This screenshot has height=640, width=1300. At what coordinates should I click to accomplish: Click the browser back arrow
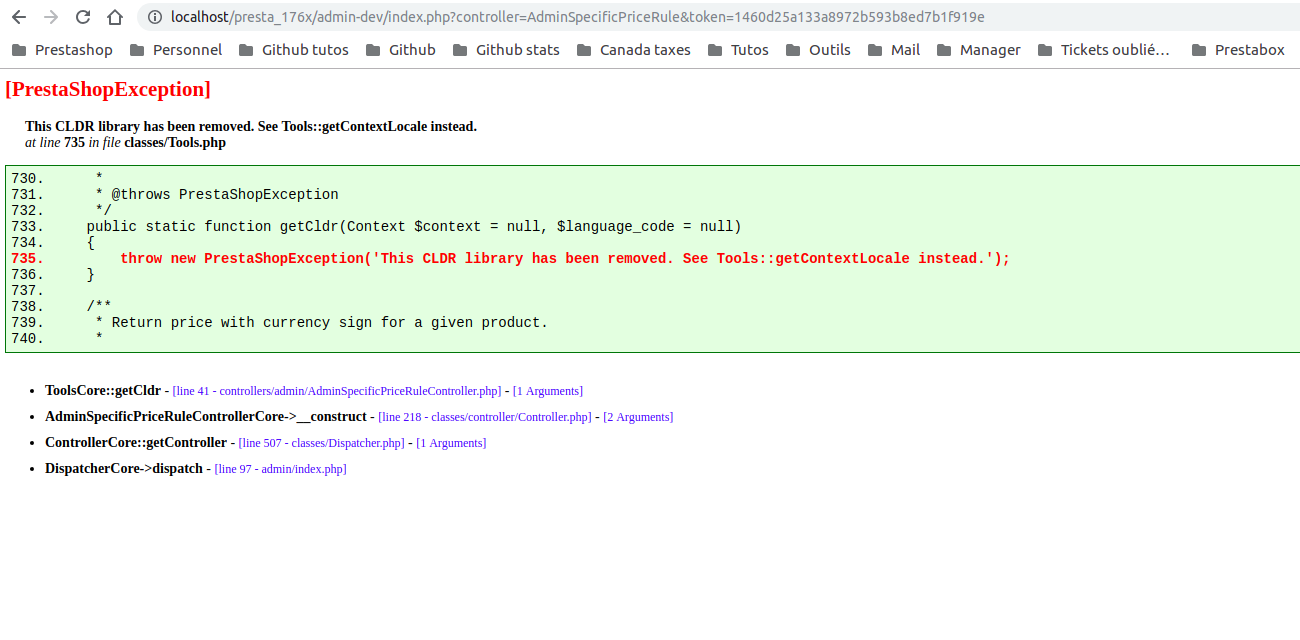18,16
